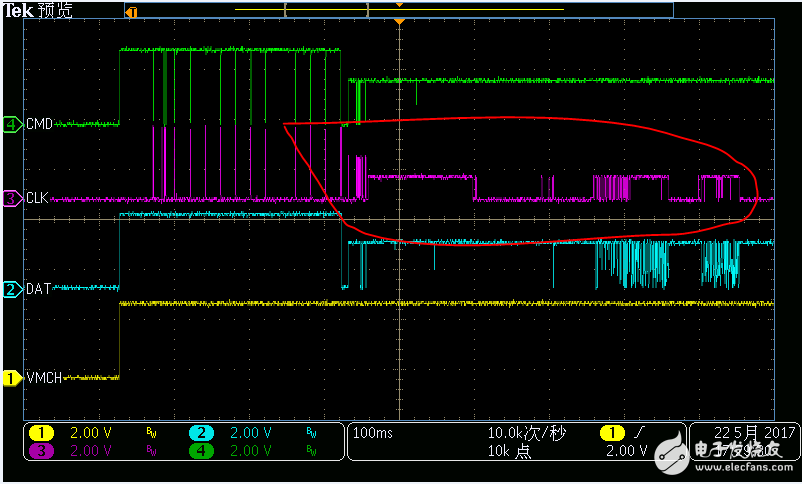Click the trigger level 2.00 V readout

tap(627, 451)
